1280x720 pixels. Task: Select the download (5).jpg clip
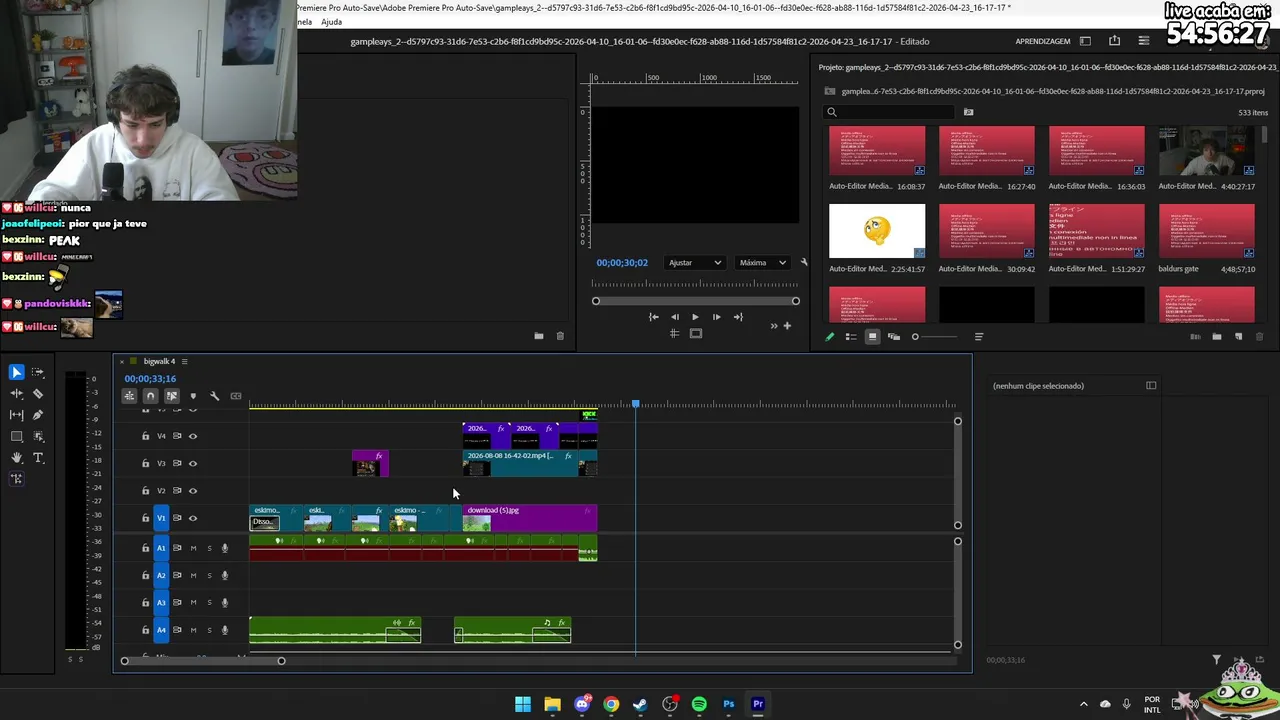pyautogui.click(x=529, y=518)
